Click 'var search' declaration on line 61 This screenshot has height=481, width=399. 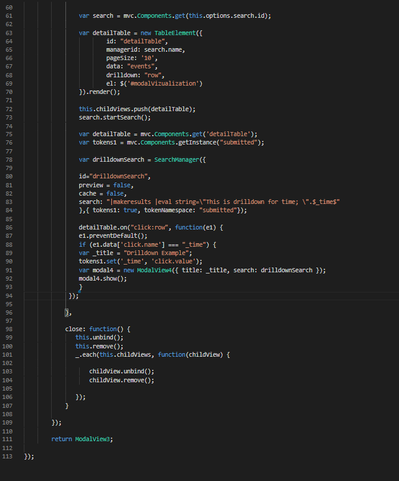pyautogui.click(x=96, y=16)
